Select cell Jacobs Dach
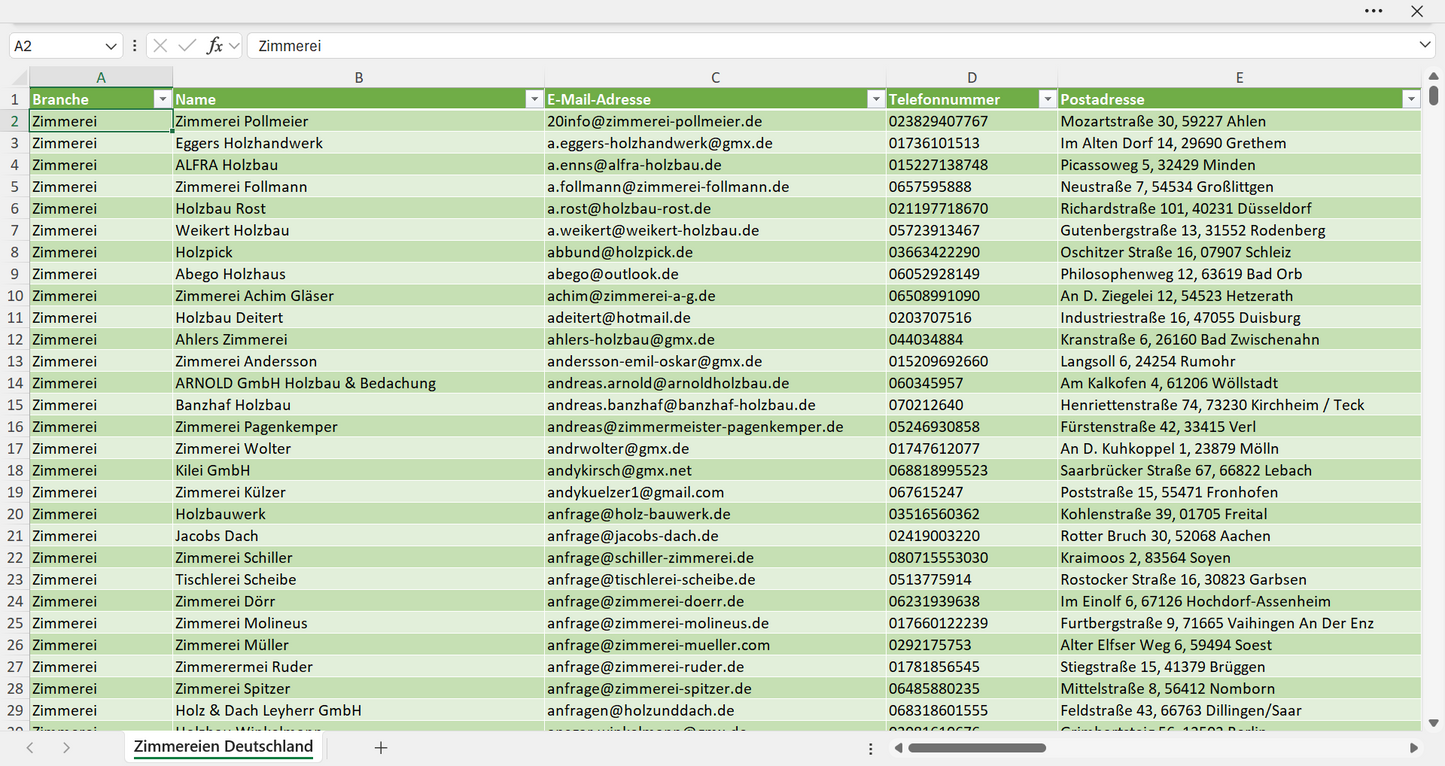 pyautogui.click(x=358, y=536)
